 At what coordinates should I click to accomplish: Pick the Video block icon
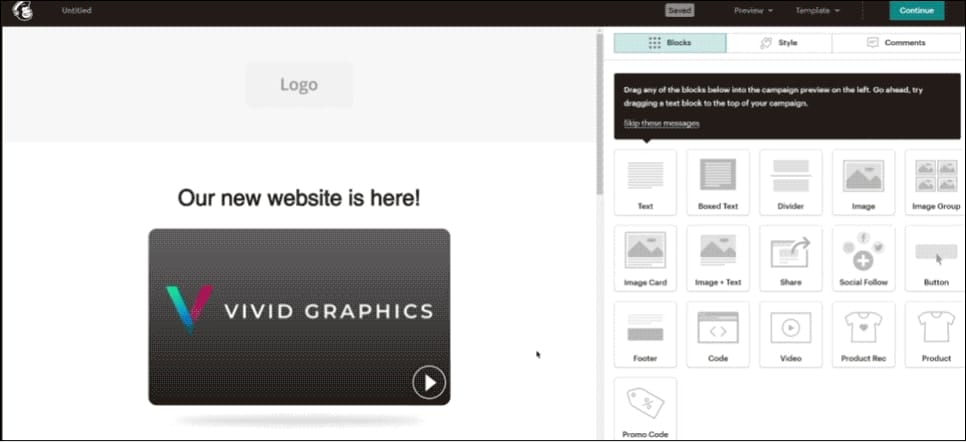click(791, 333)
